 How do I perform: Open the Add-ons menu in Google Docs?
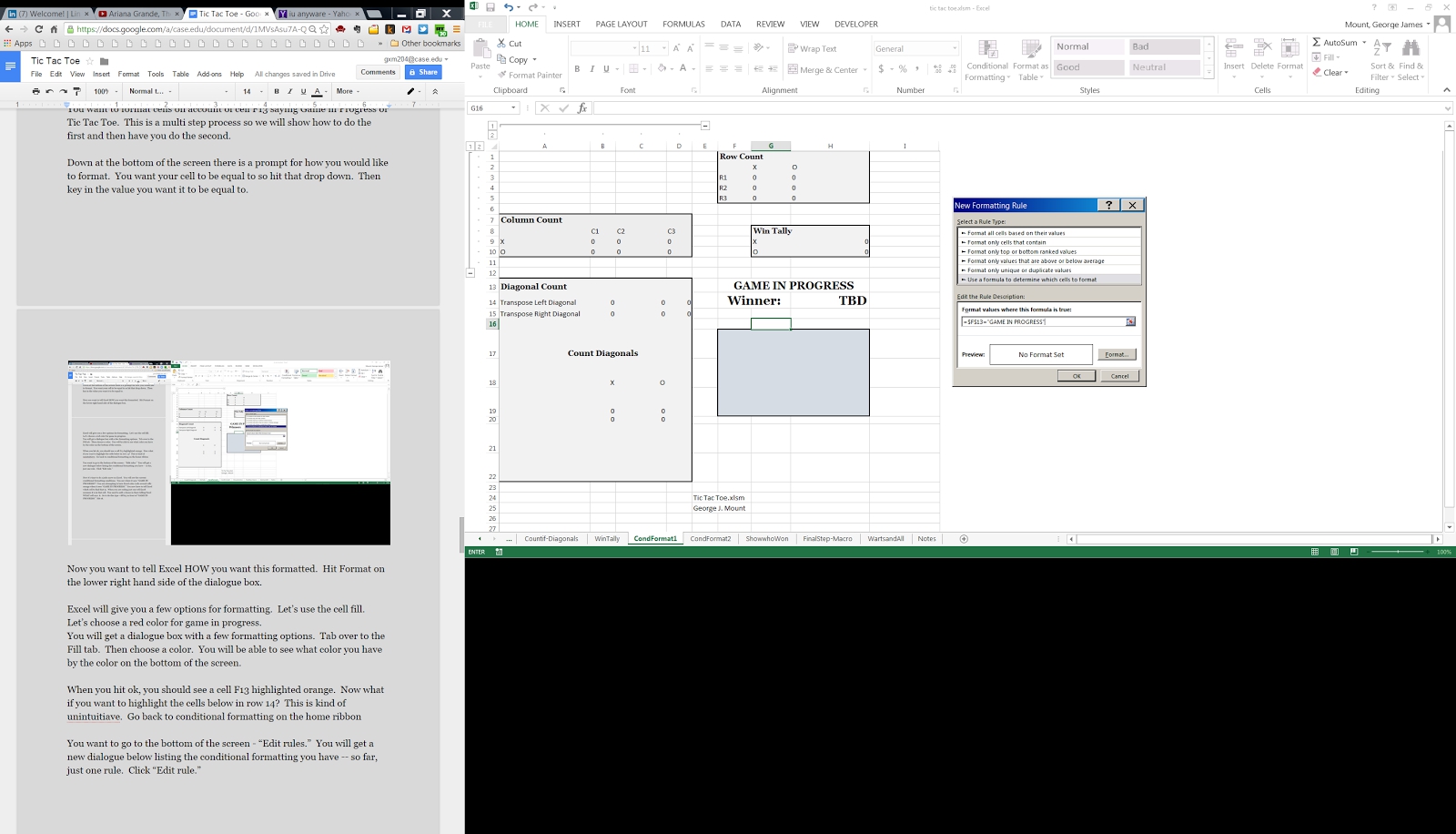pyautogui.click(x=209, y=74)
